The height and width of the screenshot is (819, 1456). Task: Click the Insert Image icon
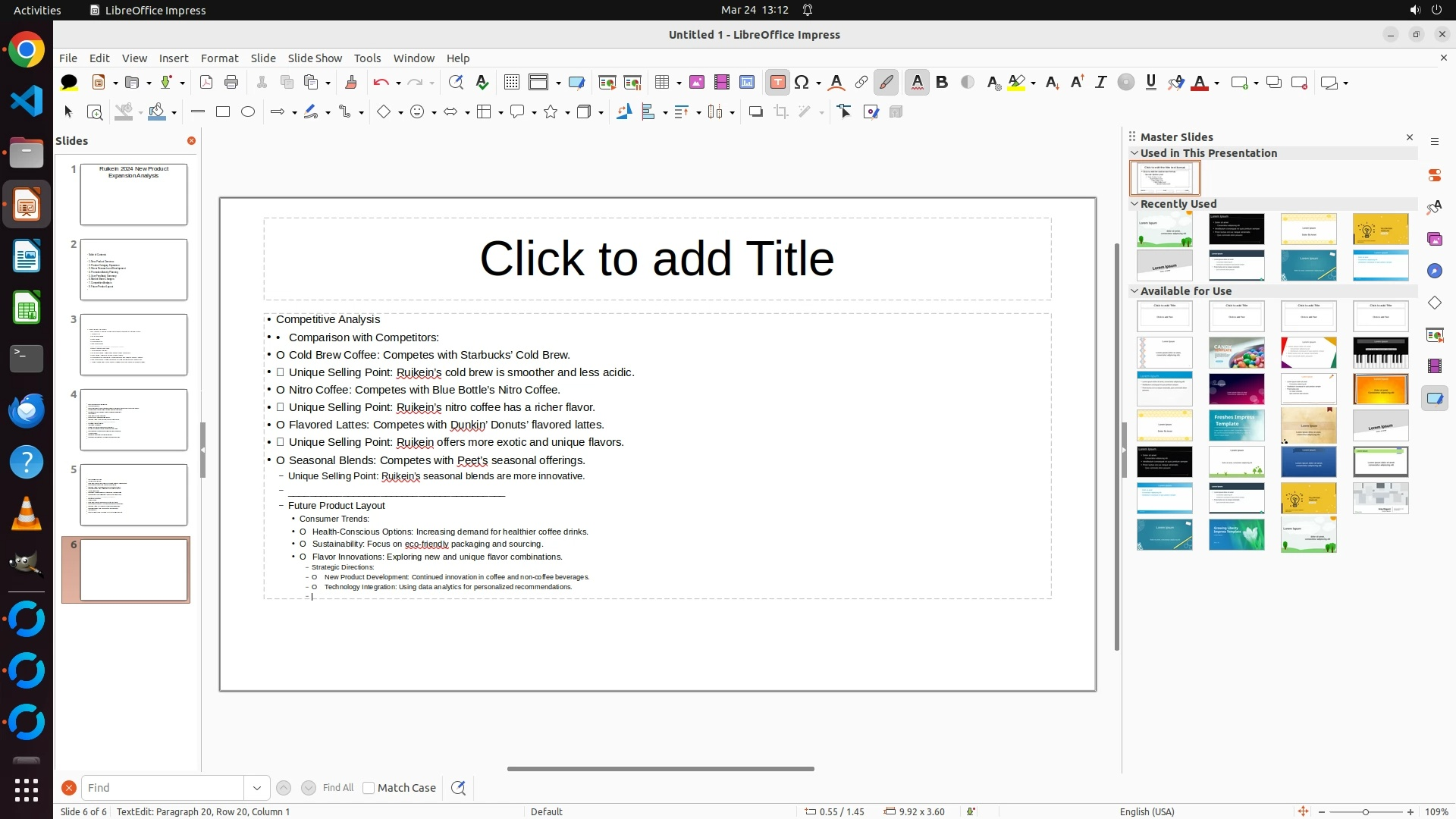(696, 83)
